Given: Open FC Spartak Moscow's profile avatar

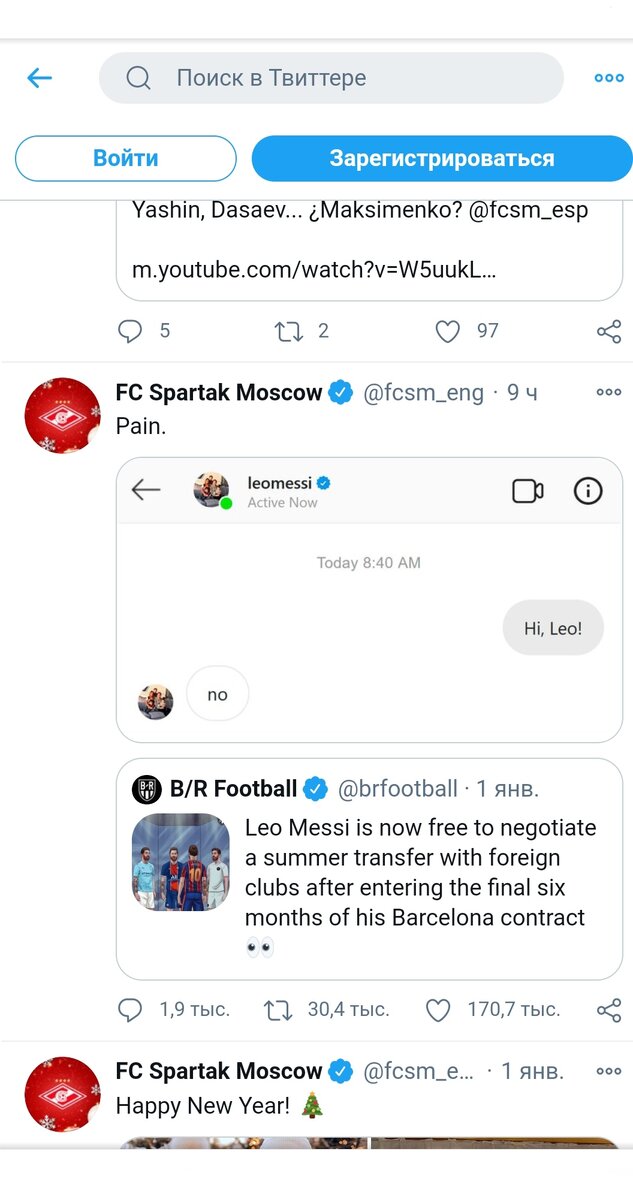Looking at the screenshot, I should (62, 415).
